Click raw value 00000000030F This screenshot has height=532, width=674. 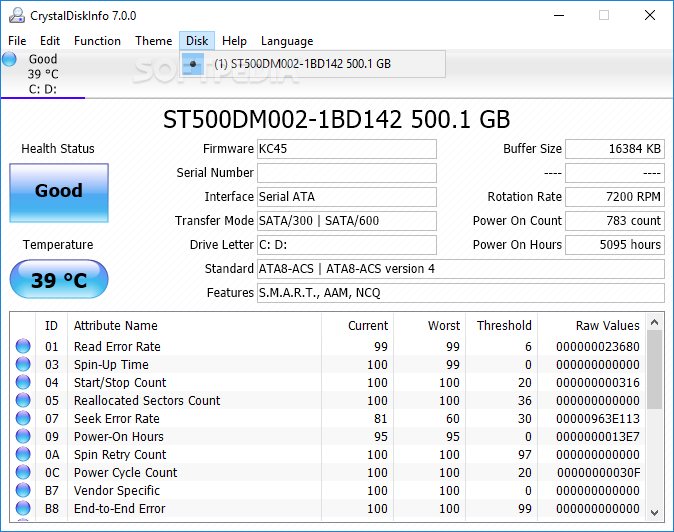[x=598, y=473]
